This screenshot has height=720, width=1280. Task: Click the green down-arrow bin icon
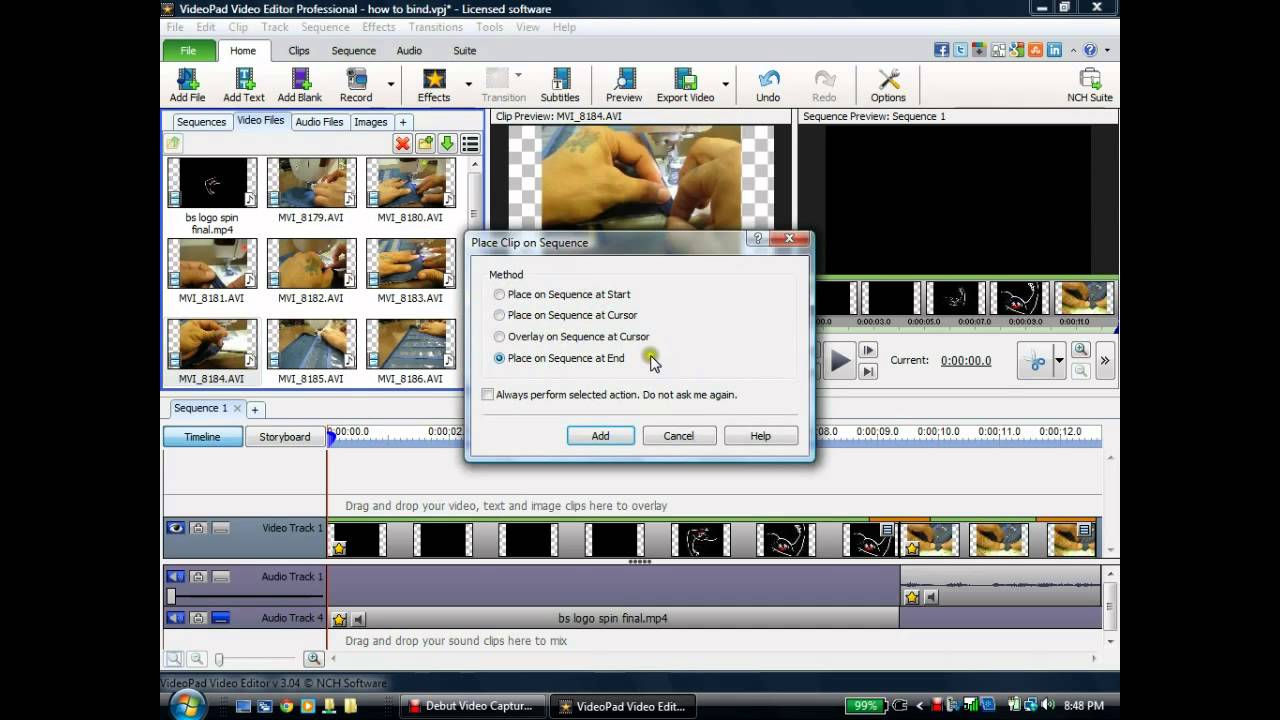(x=447, y=144)
